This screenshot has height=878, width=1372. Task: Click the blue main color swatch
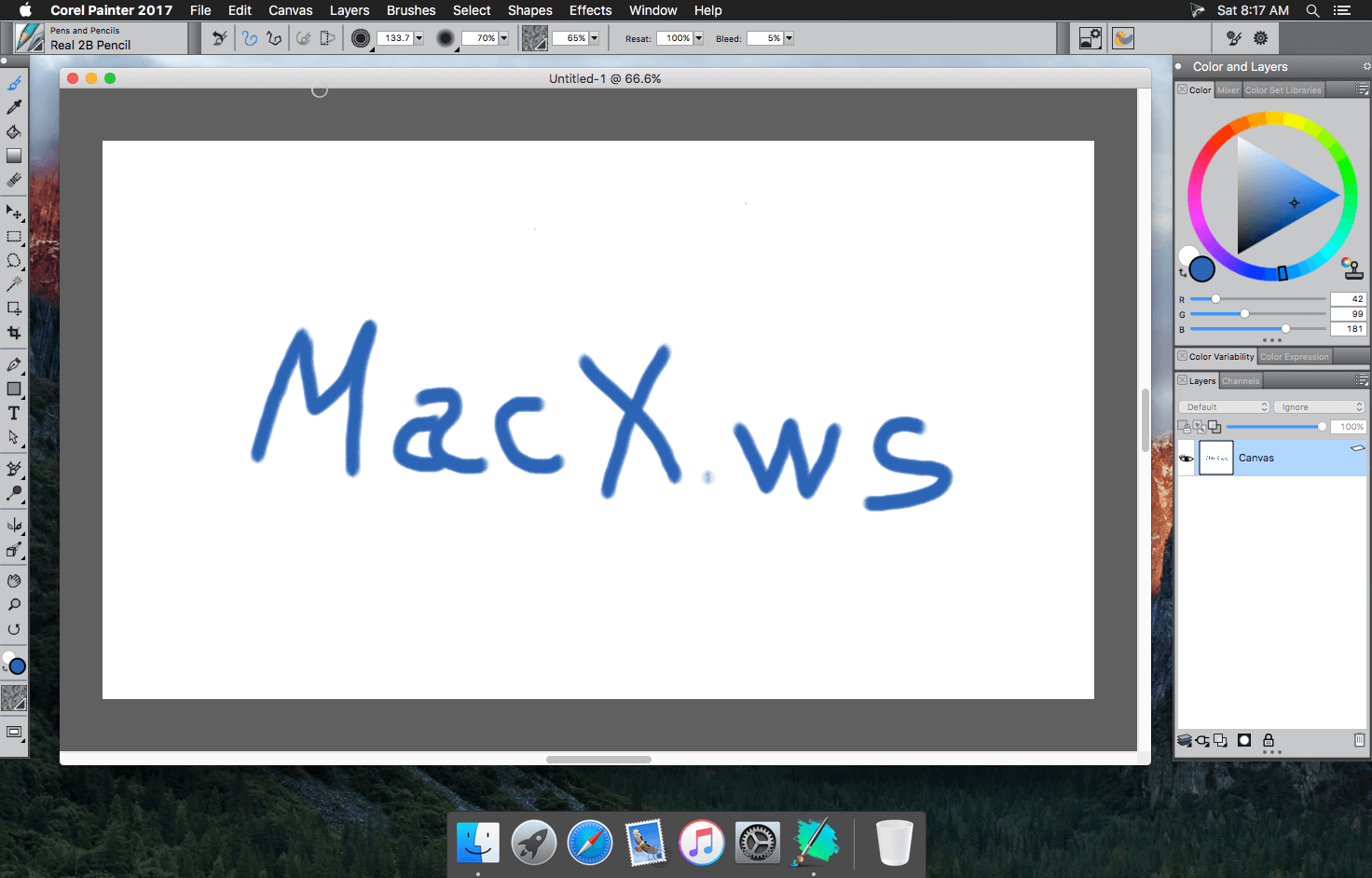1202,269
